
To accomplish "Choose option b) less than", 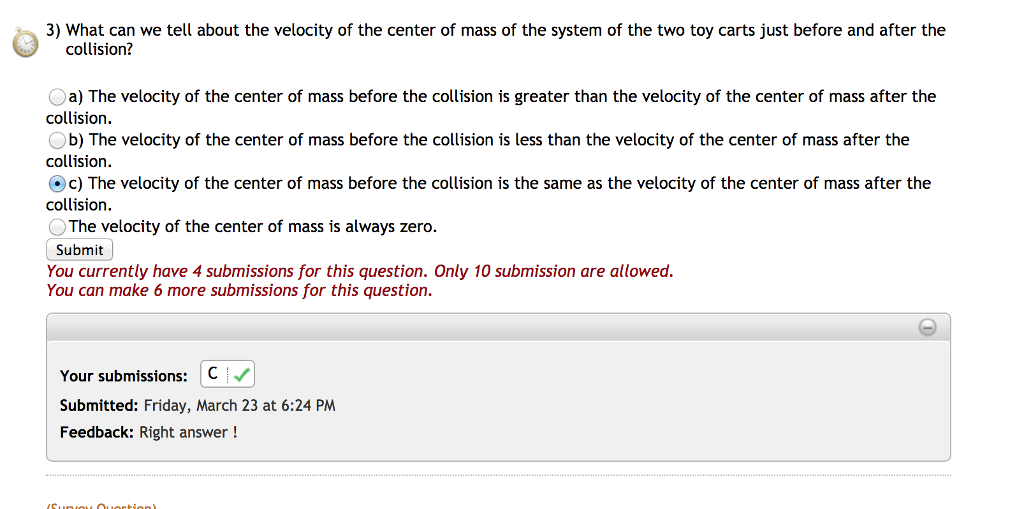I will (57, 141).
